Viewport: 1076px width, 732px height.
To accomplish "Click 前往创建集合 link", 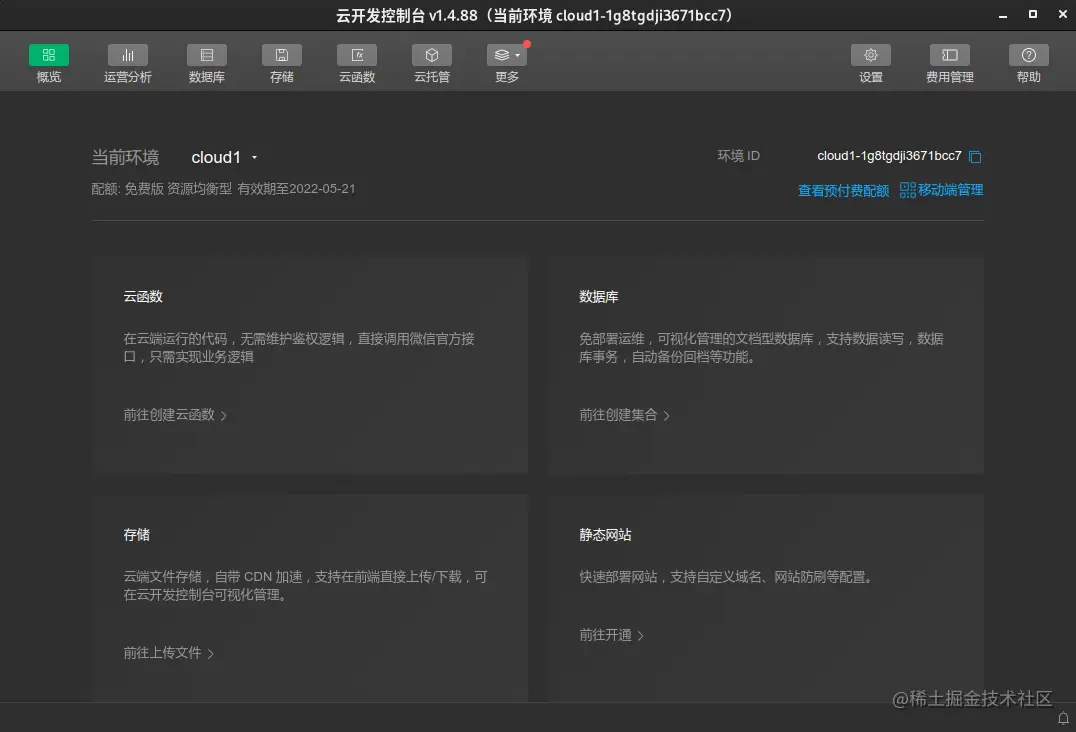I will tap(624, 414).
